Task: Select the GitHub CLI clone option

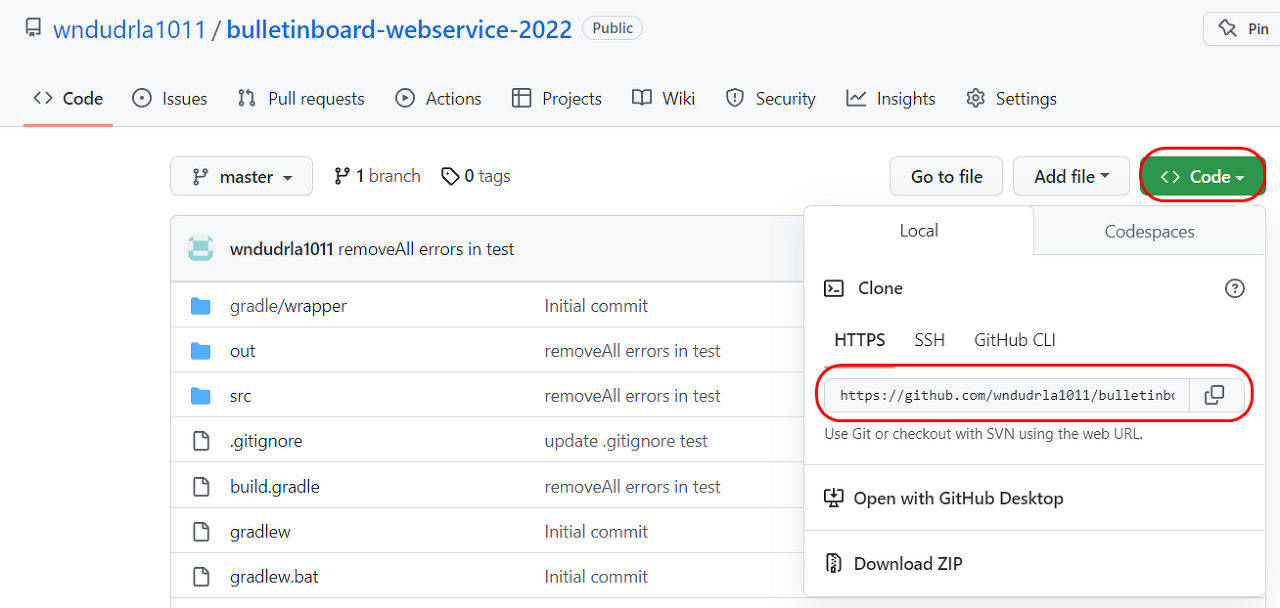Action: [x=1015, y=340]
